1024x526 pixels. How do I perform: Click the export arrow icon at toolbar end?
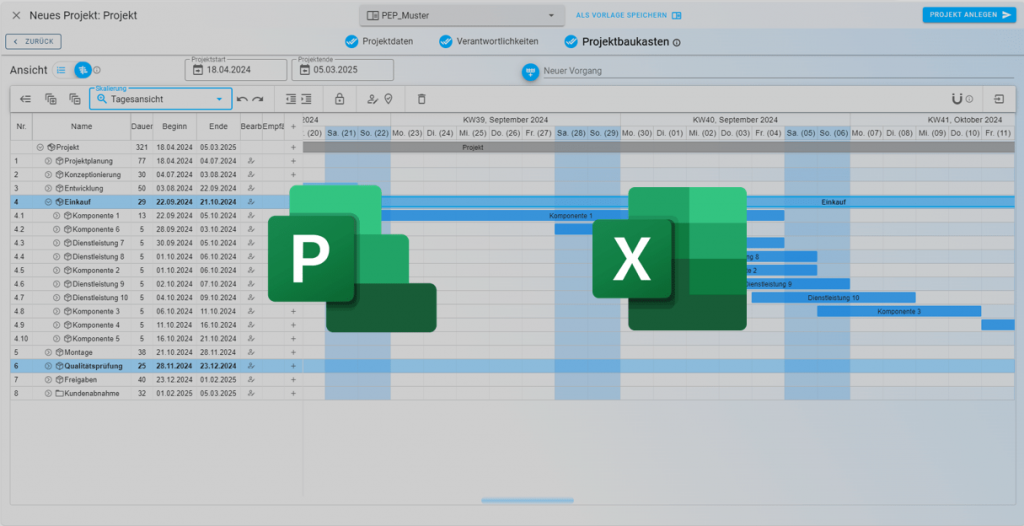coord(999,99)
